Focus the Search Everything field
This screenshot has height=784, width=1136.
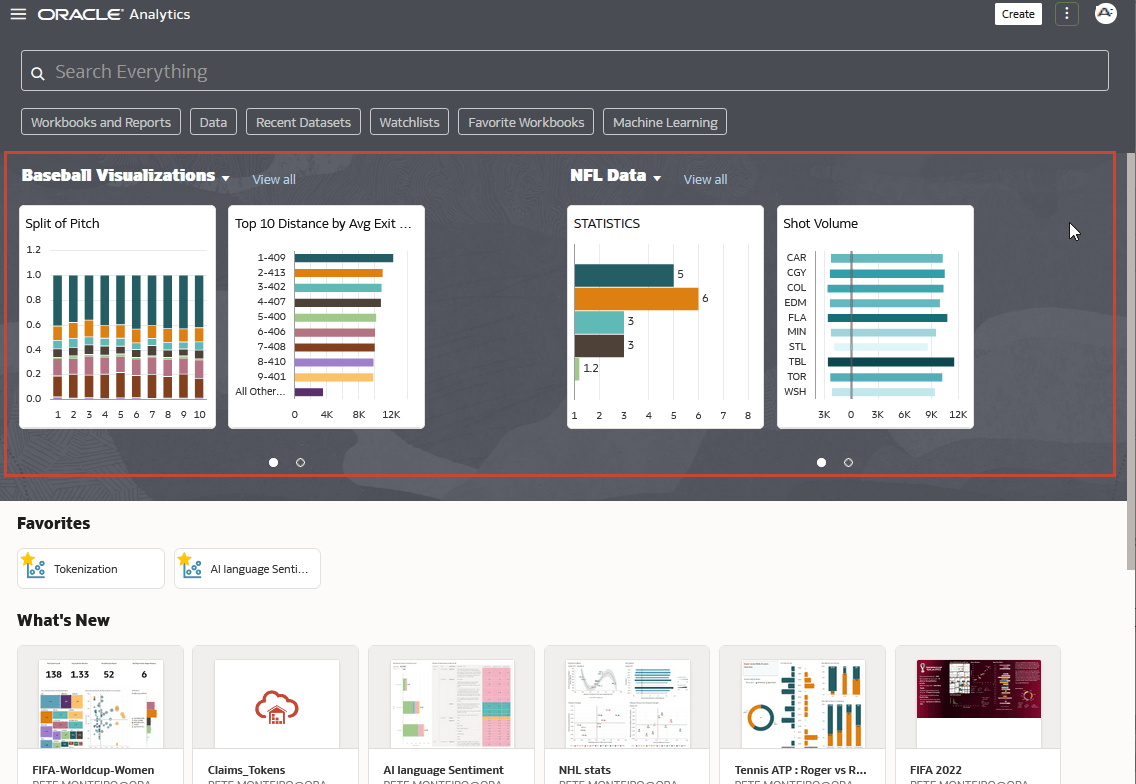click(565, 71)
